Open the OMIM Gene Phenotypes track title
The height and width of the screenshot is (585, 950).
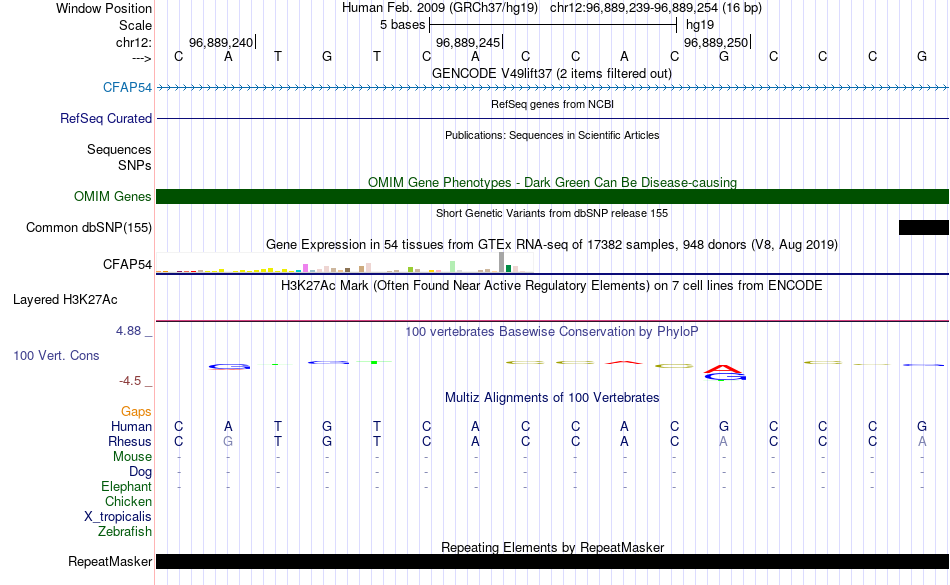pyautogui.click(x=552, y=182)
